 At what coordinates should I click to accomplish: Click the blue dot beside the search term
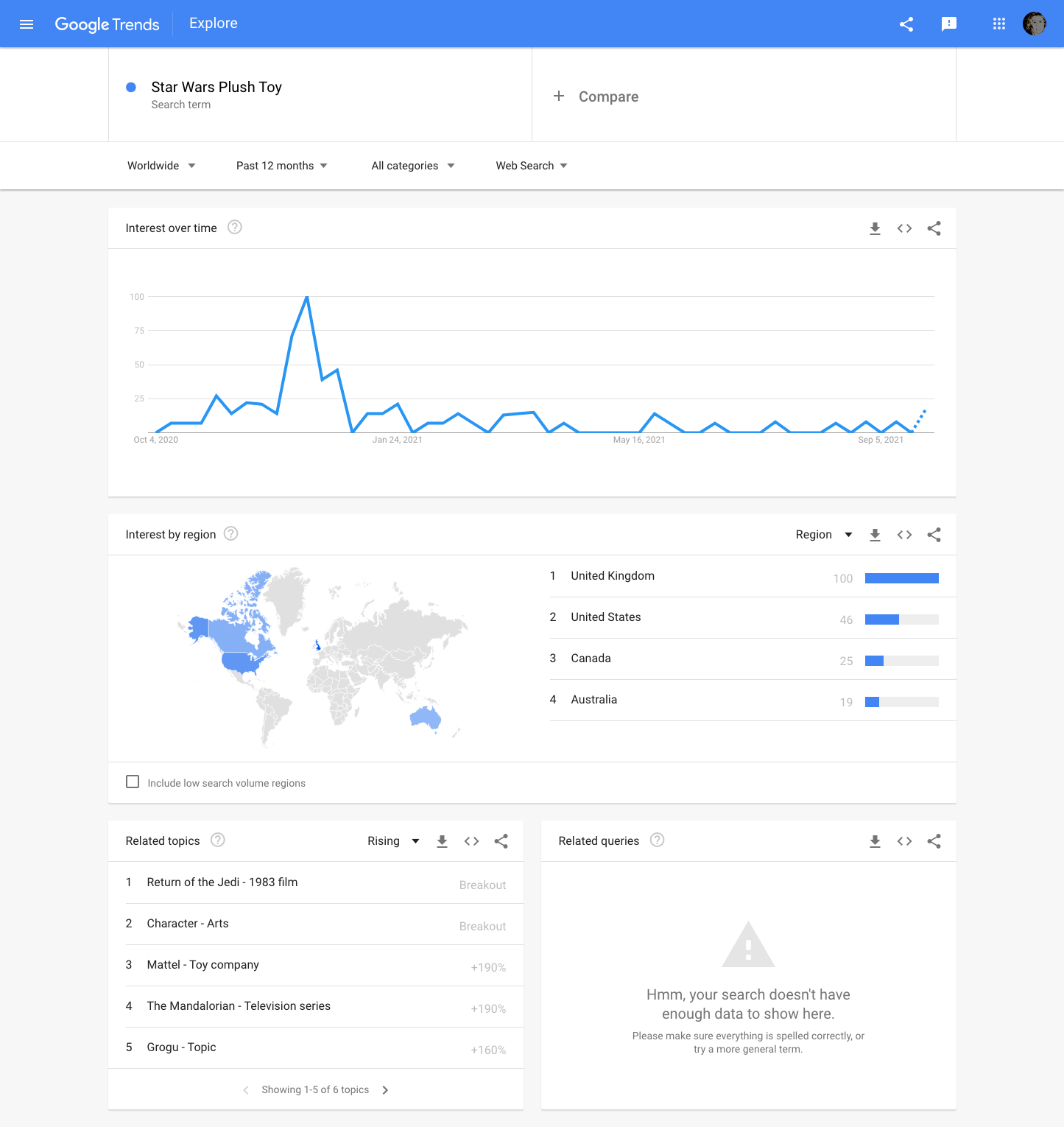click(131, 87)
